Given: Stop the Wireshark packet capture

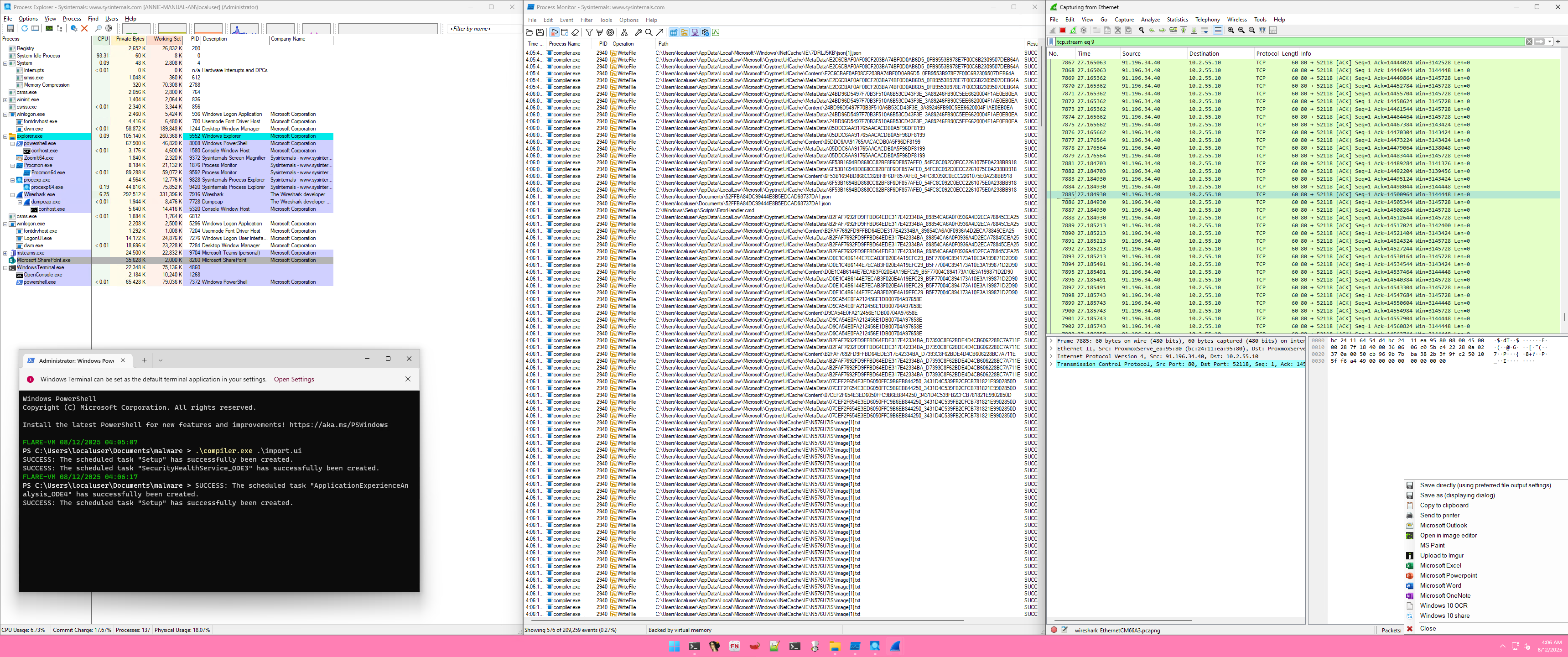Looking at the screenshot, I should [x=1063, y=30].
